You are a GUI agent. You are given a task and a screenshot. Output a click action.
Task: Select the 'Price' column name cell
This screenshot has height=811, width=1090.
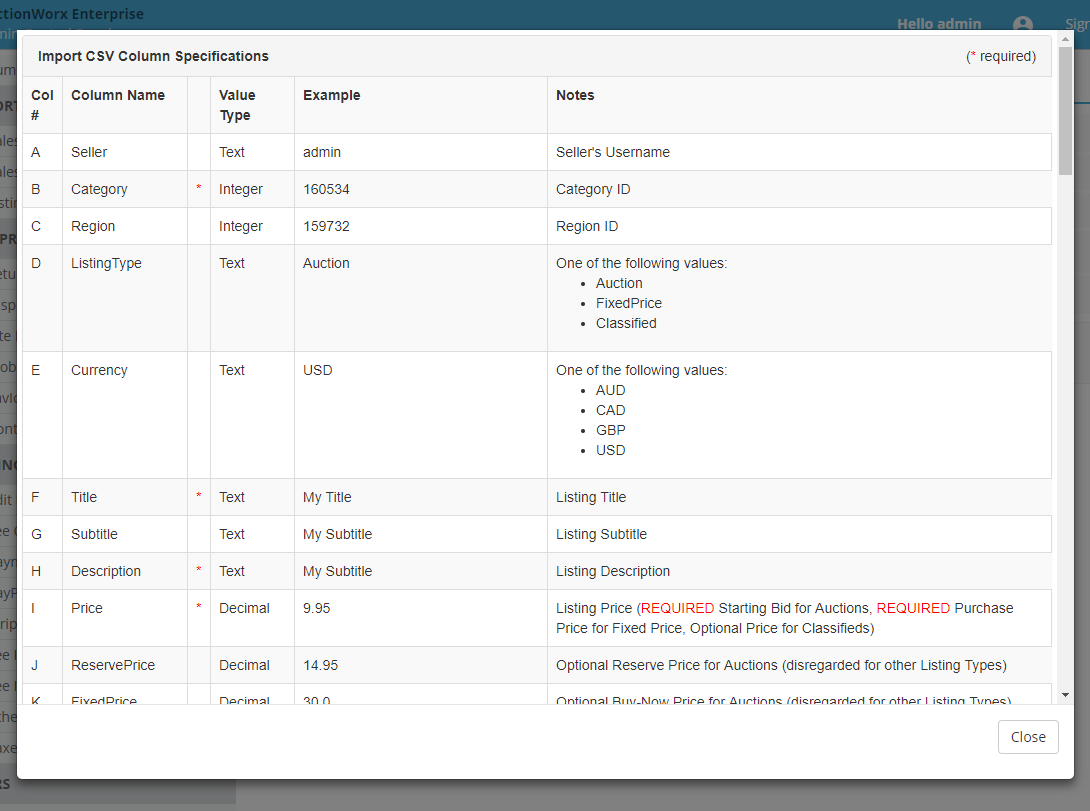[x=124, y=618]
